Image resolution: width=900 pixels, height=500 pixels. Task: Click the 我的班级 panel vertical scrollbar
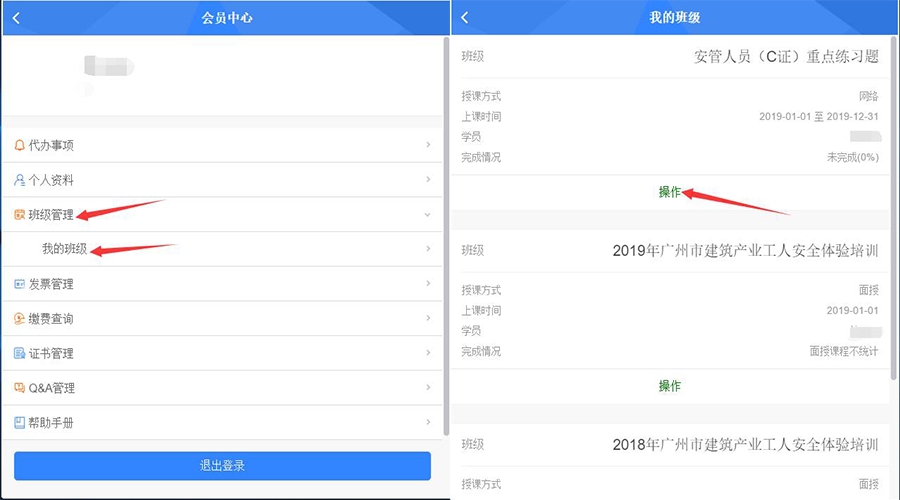(894, 200)
